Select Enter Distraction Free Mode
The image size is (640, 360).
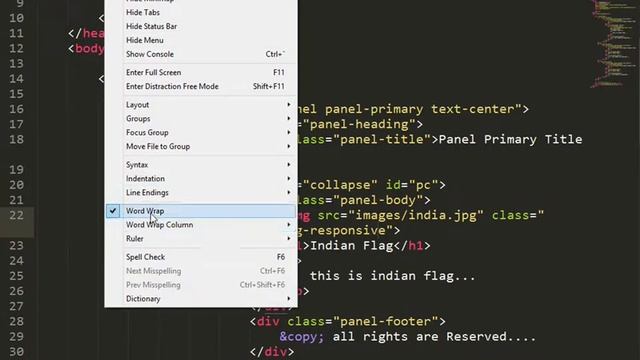pyautogui.click(x=200, y=87)
